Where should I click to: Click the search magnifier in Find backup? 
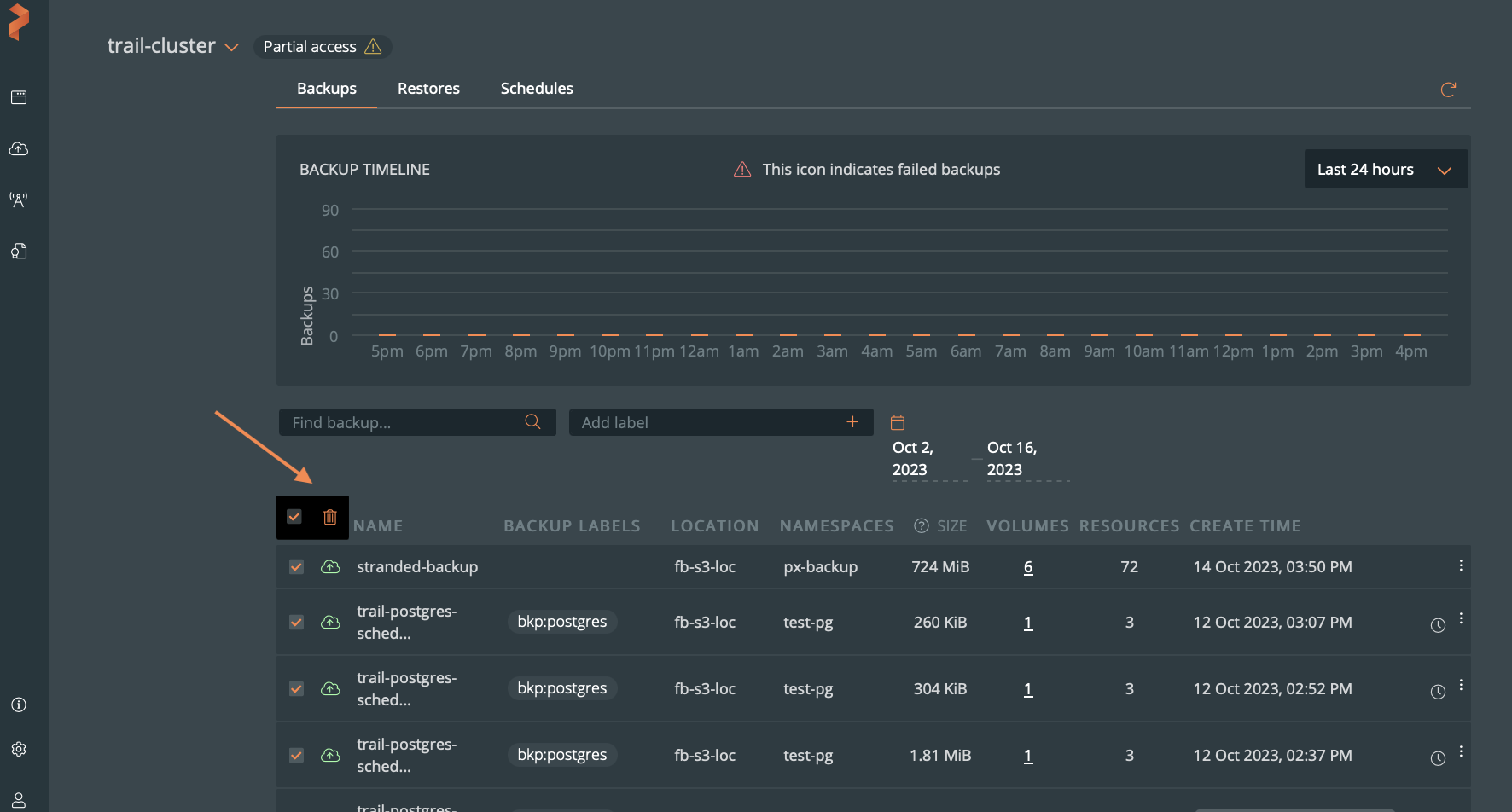point(532,422)
